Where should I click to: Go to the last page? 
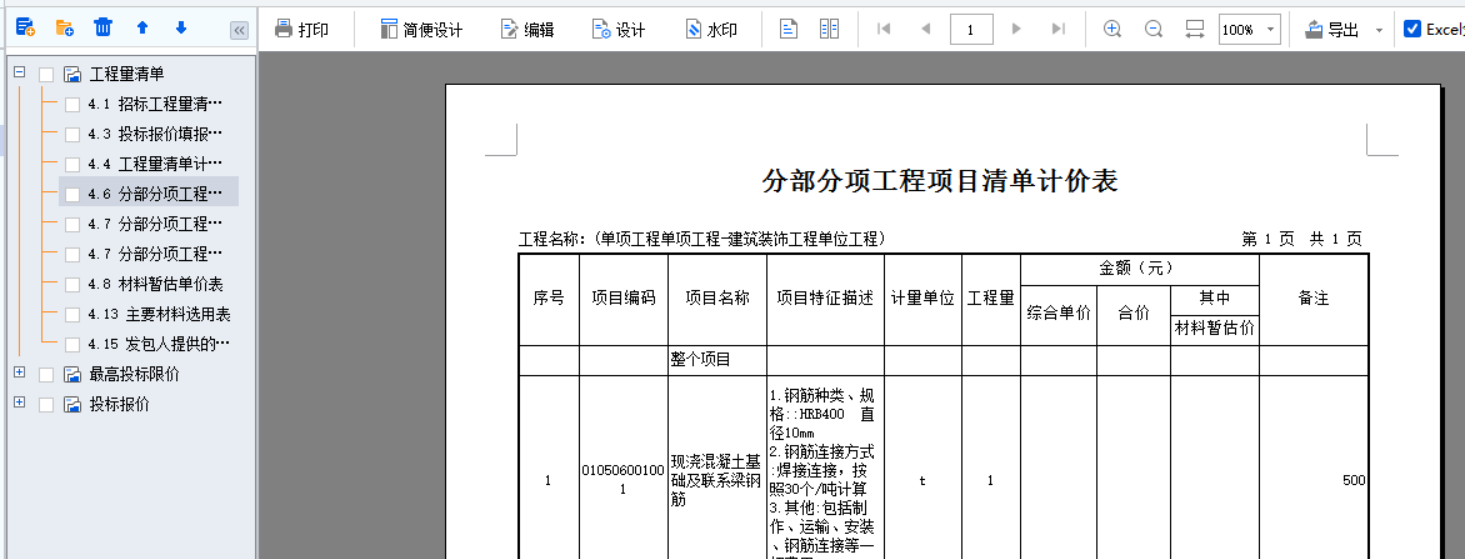coord(1058,29)
